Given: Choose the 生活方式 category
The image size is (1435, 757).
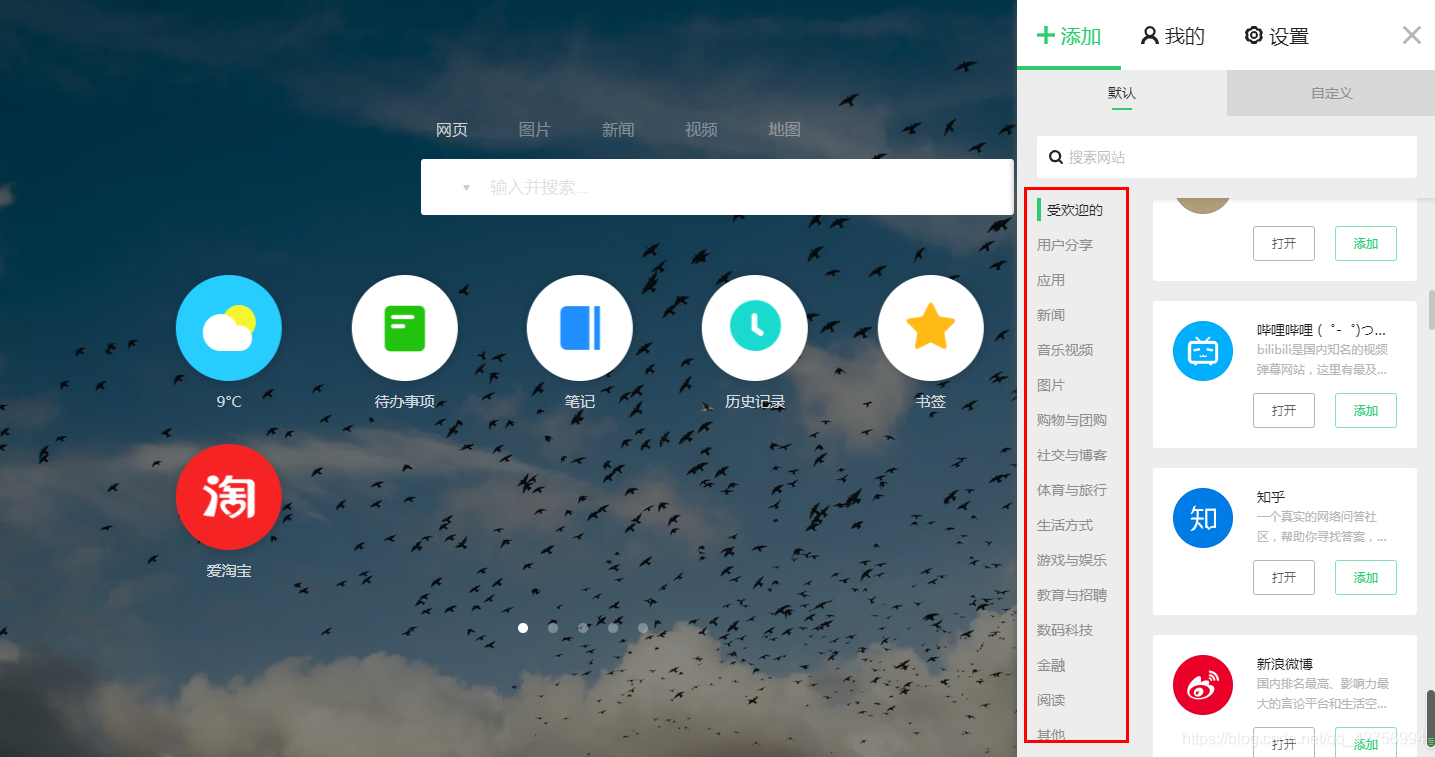Looking at the screenshot, I should point(1065,525).
